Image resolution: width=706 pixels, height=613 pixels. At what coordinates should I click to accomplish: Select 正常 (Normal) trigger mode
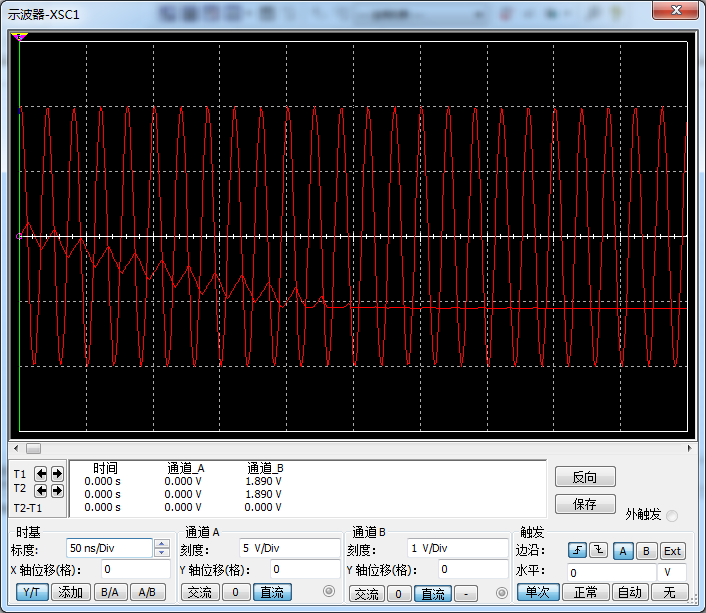(x=585, y=592)
